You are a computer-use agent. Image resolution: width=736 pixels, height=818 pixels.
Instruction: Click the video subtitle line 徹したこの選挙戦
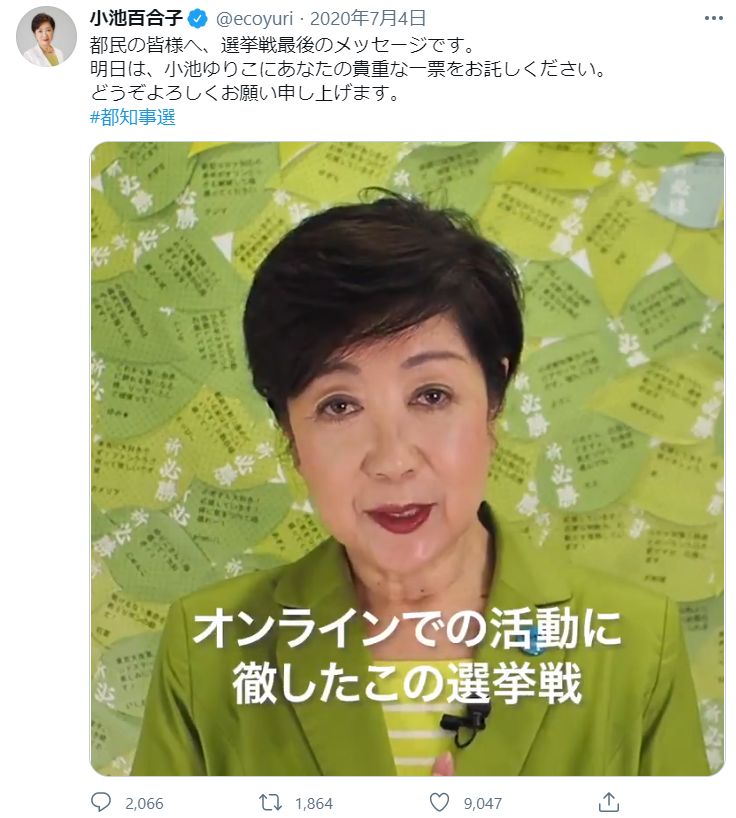(407, 682)
